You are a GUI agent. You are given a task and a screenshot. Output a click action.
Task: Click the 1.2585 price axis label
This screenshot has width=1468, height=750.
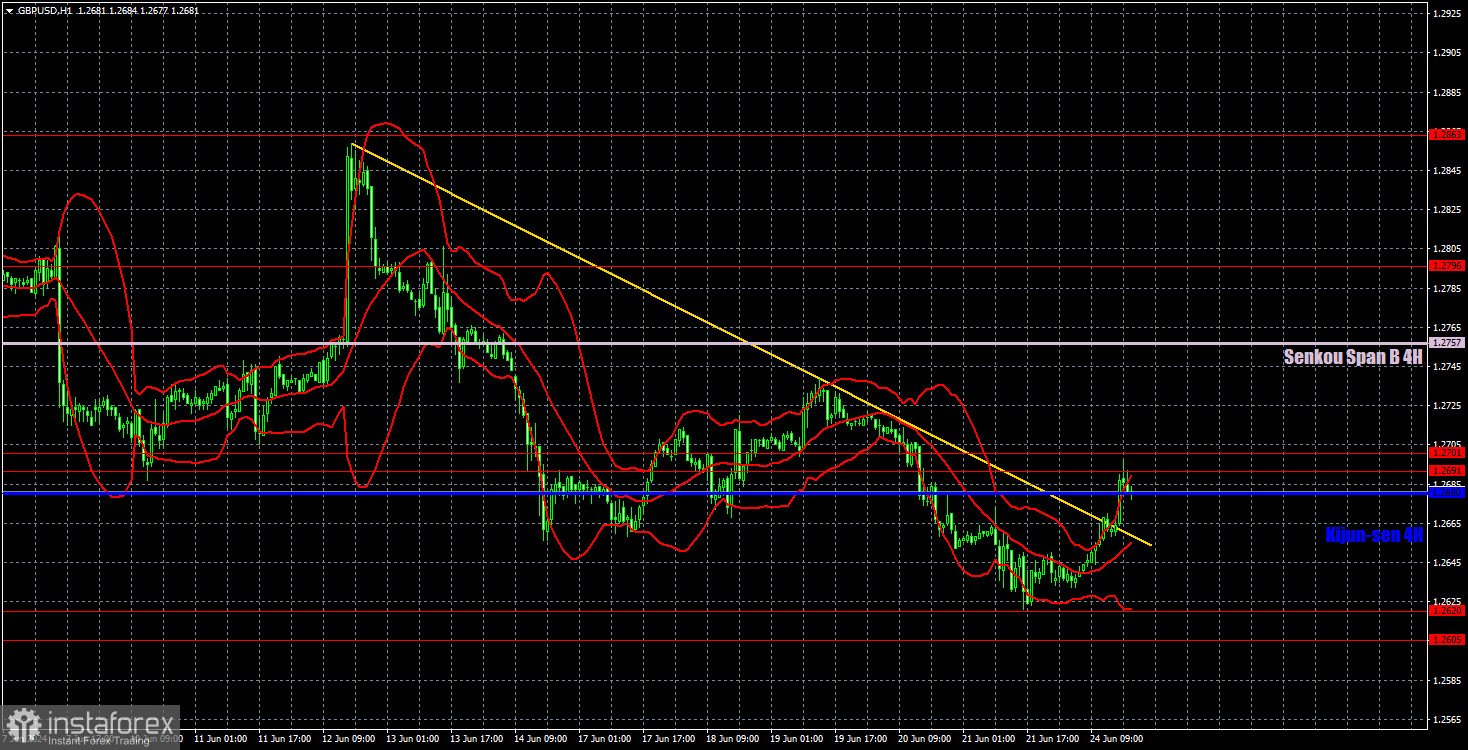(x=1447, y=681)
